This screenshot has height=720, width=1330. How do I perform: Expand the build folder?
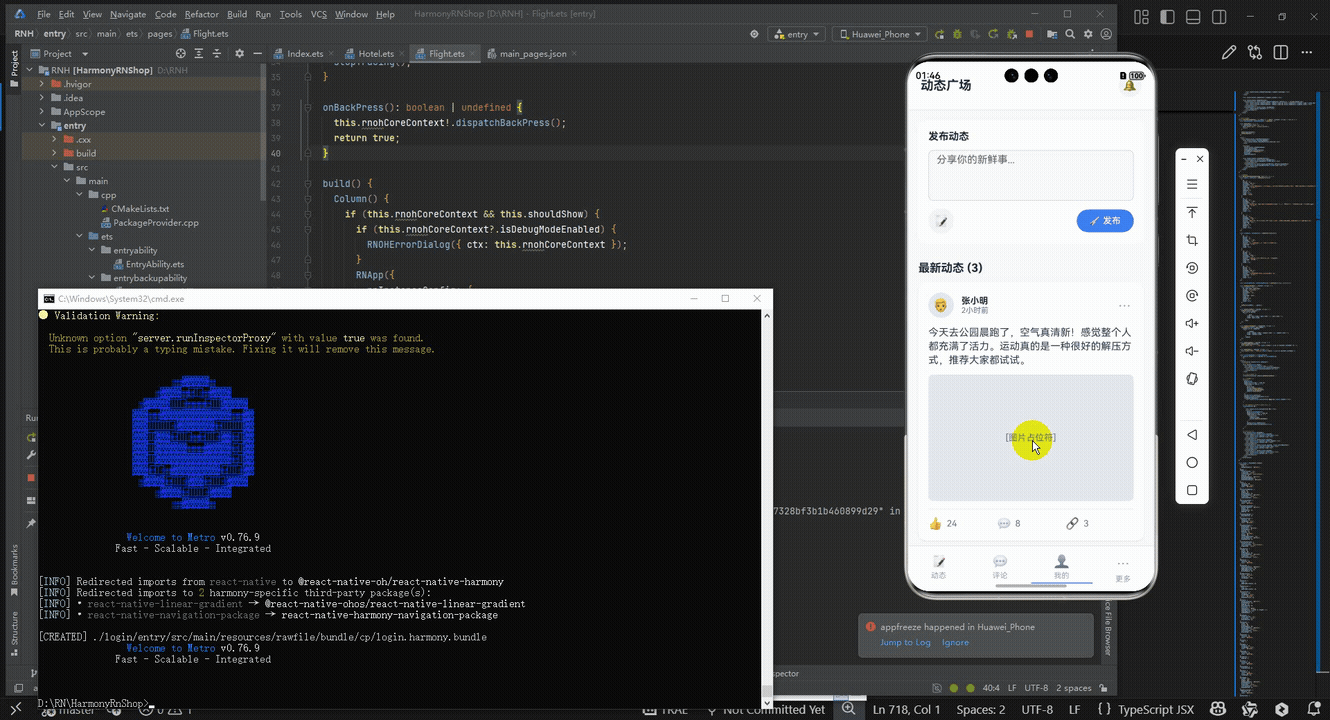(54, 153)
